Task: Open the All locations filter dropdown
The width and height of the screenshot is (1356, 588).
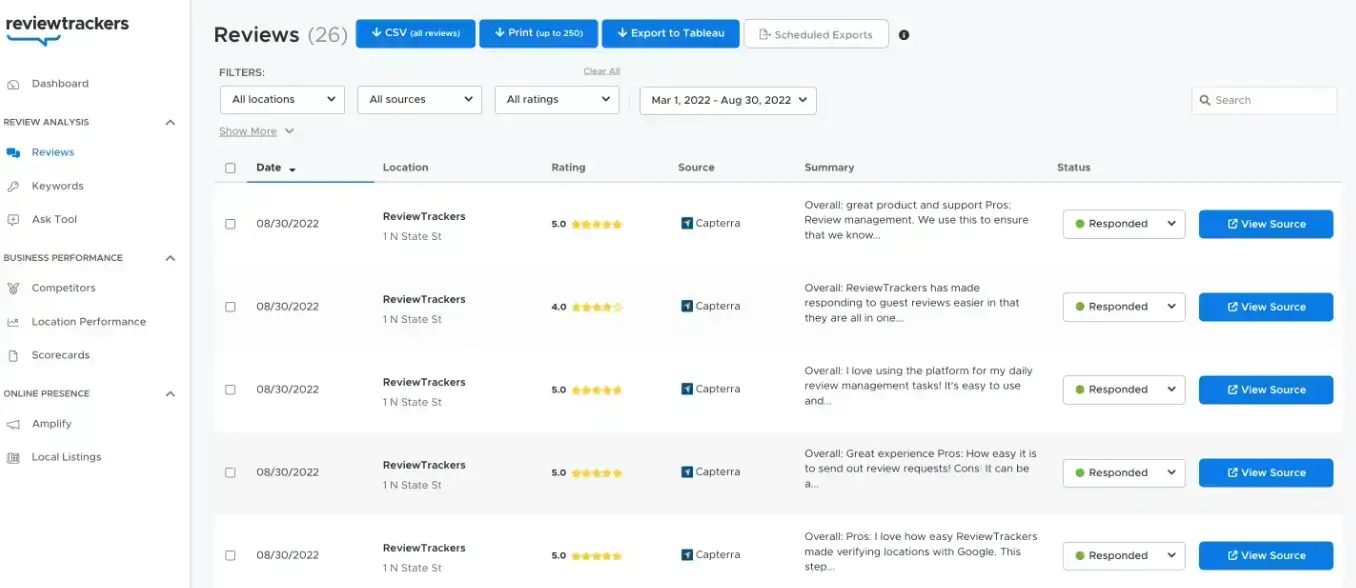Action: tap(282, 100)
